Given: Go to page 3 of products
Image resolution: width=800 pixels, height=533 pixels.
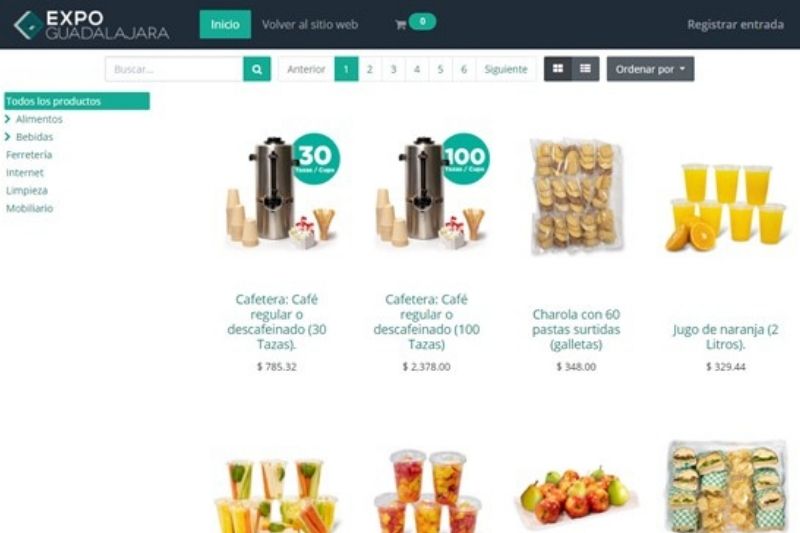Looking at the screenshot, I should tap(393, 69).
